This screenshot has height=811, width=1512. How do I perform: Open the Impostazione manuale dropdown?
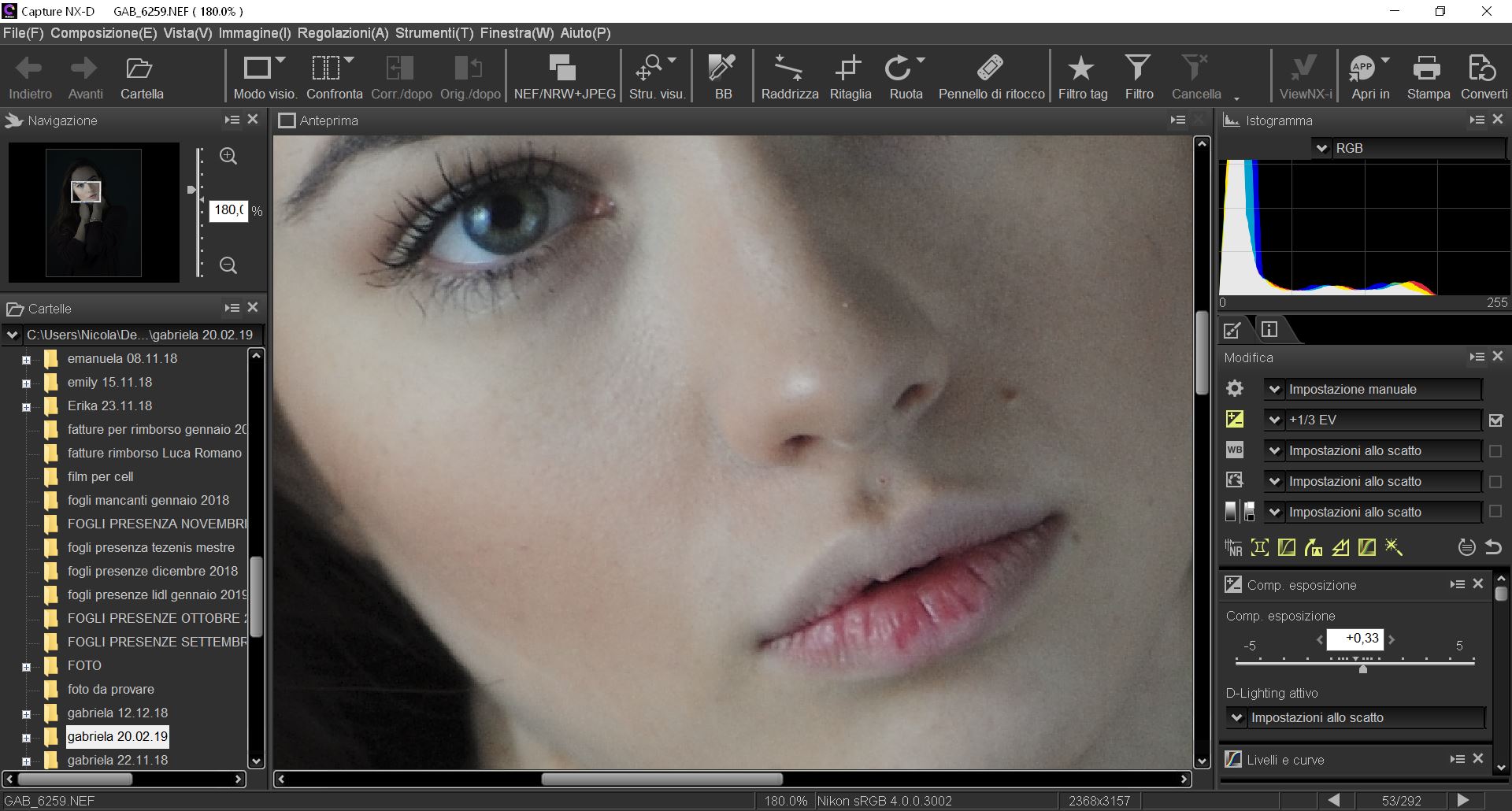(x=1373, y=389)
